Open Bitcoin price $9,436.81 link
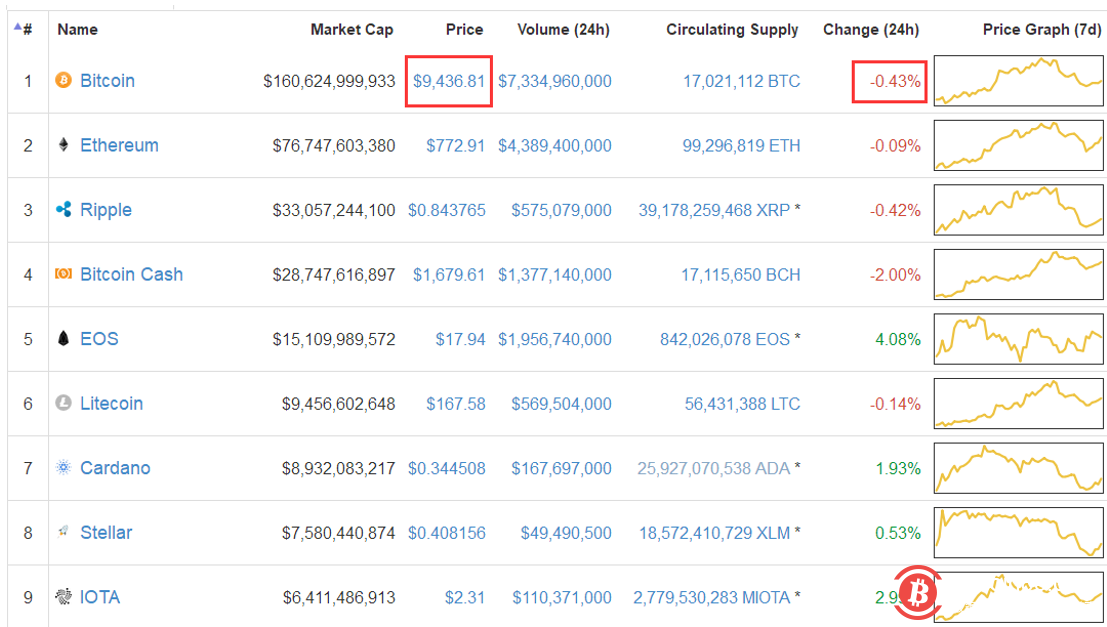1107x627 pixels. 449,81
